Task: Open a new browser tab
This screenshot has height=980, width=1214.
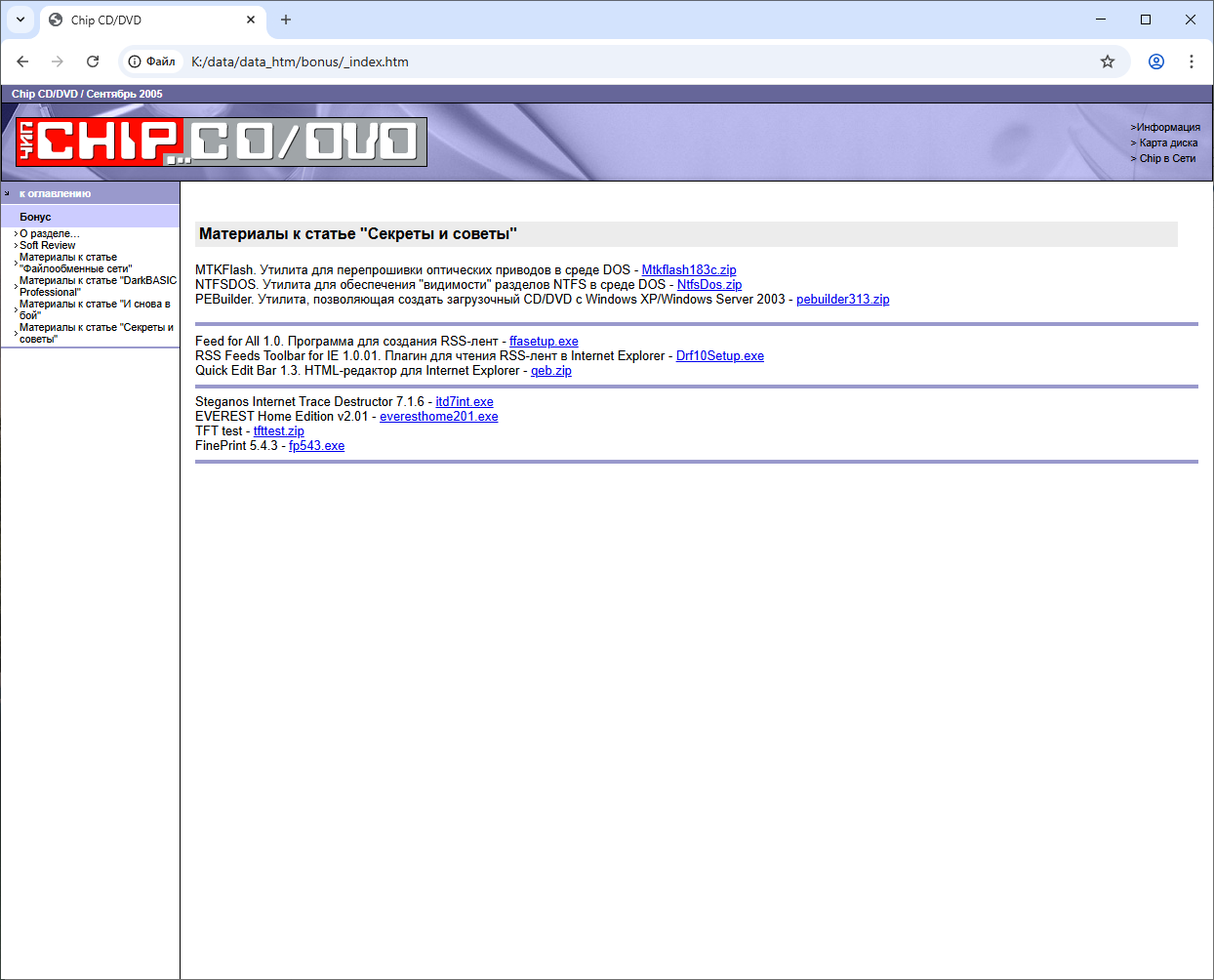Action: [x=286, y=20]
